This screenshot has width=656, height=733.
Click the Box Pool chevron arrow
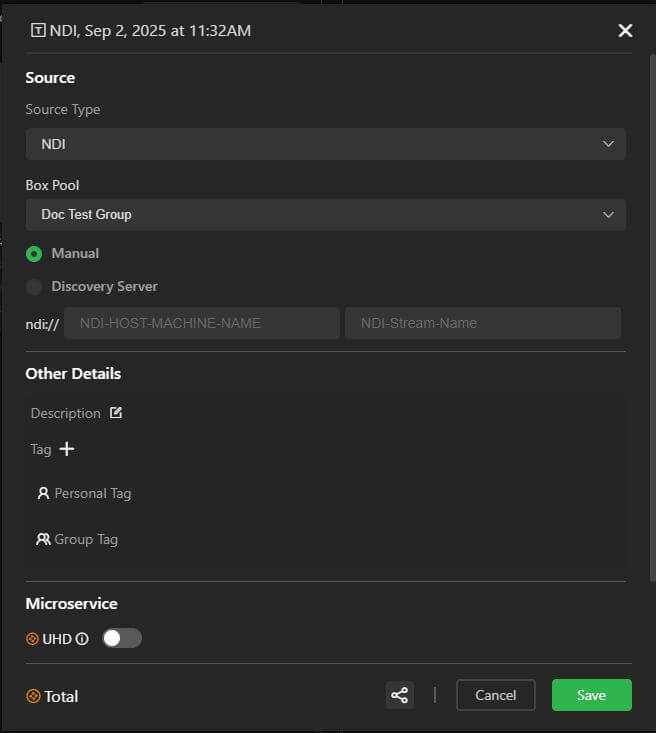coord(608,215)
